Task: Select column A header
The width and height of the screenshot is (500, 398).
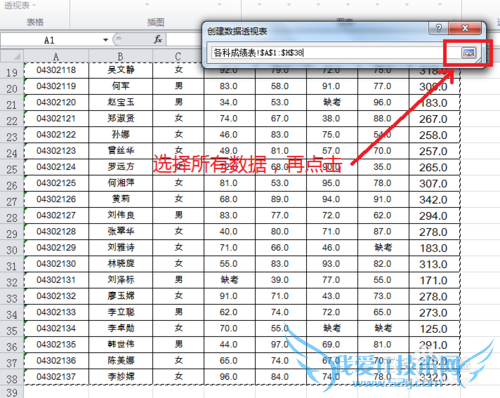Action: pyautogui.click(x=56, y=56)
